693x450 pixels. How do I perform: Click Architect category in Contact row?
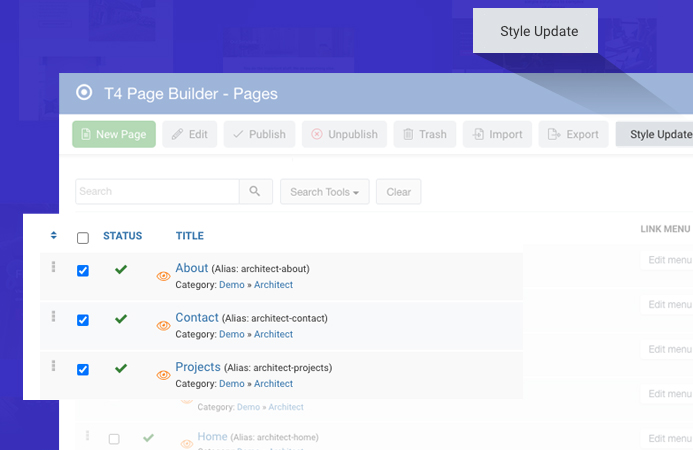(273, 334)
